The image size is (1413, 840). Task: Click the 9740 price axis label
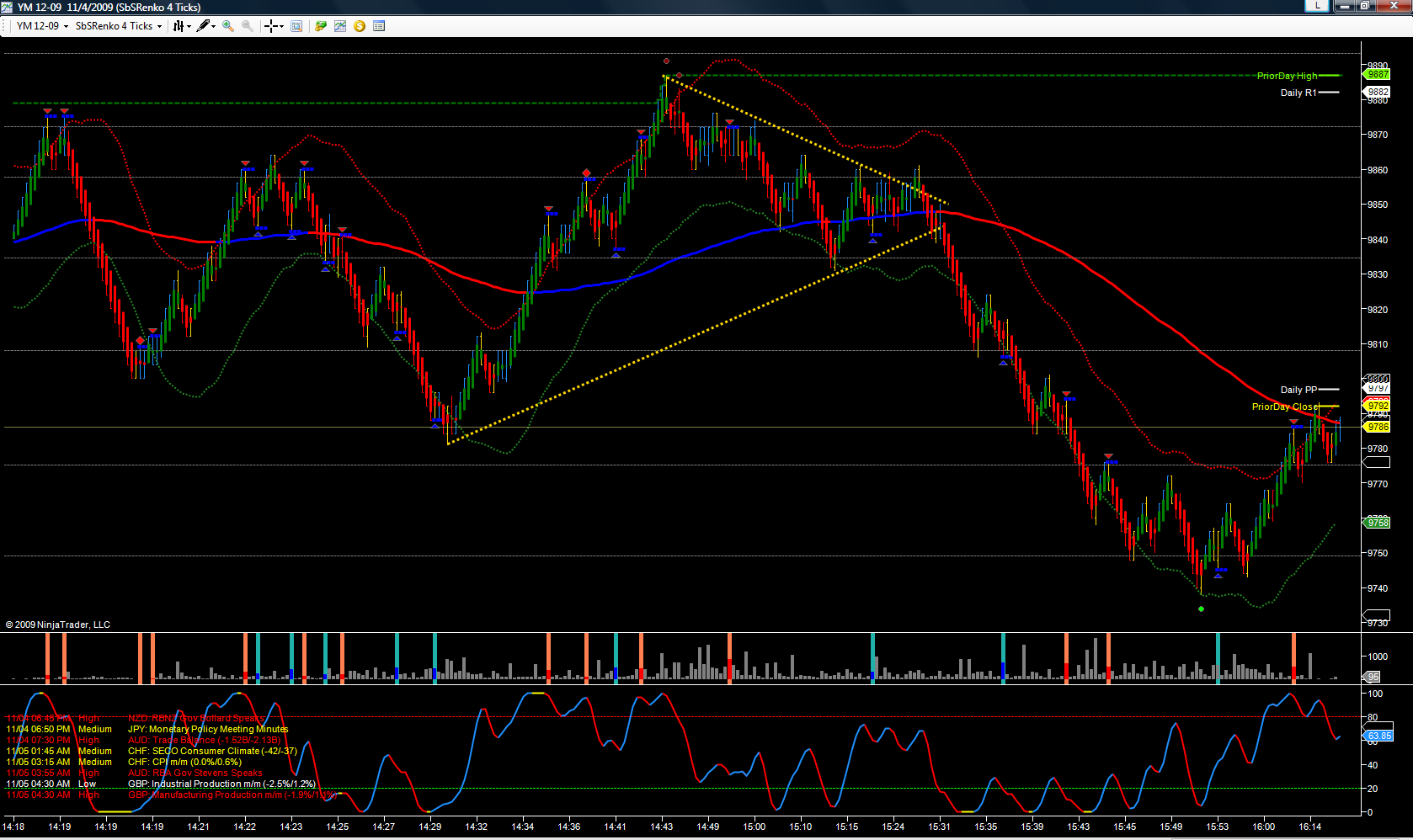(x=1378, y=588)
